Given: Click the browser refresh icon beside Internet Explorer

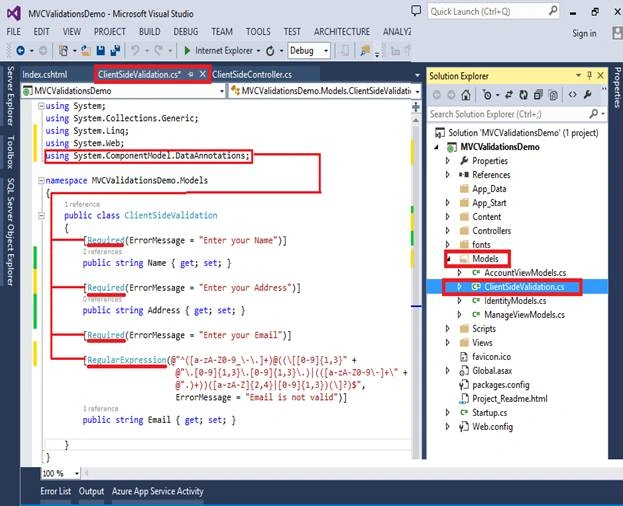Looking at the screenshot, I should [x=270, y=50].
